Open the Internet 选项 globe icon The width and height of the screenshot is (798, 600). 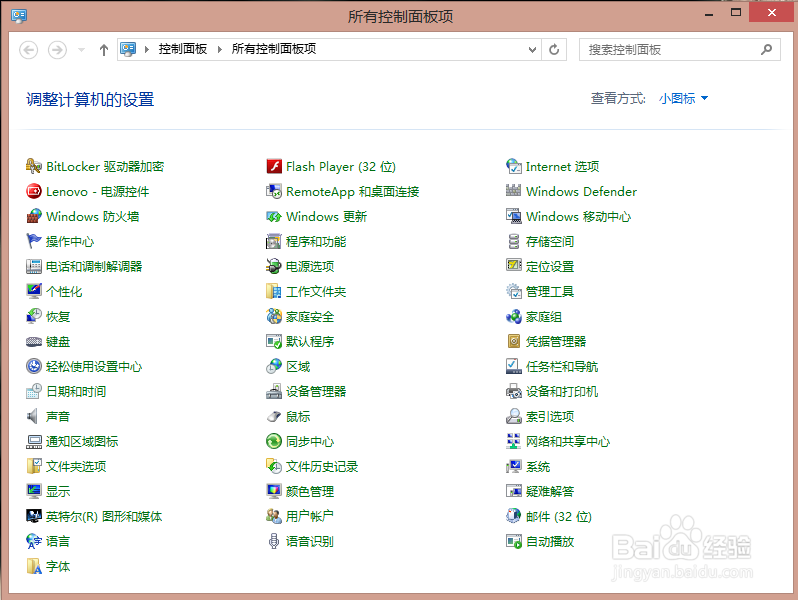[514, 166]
